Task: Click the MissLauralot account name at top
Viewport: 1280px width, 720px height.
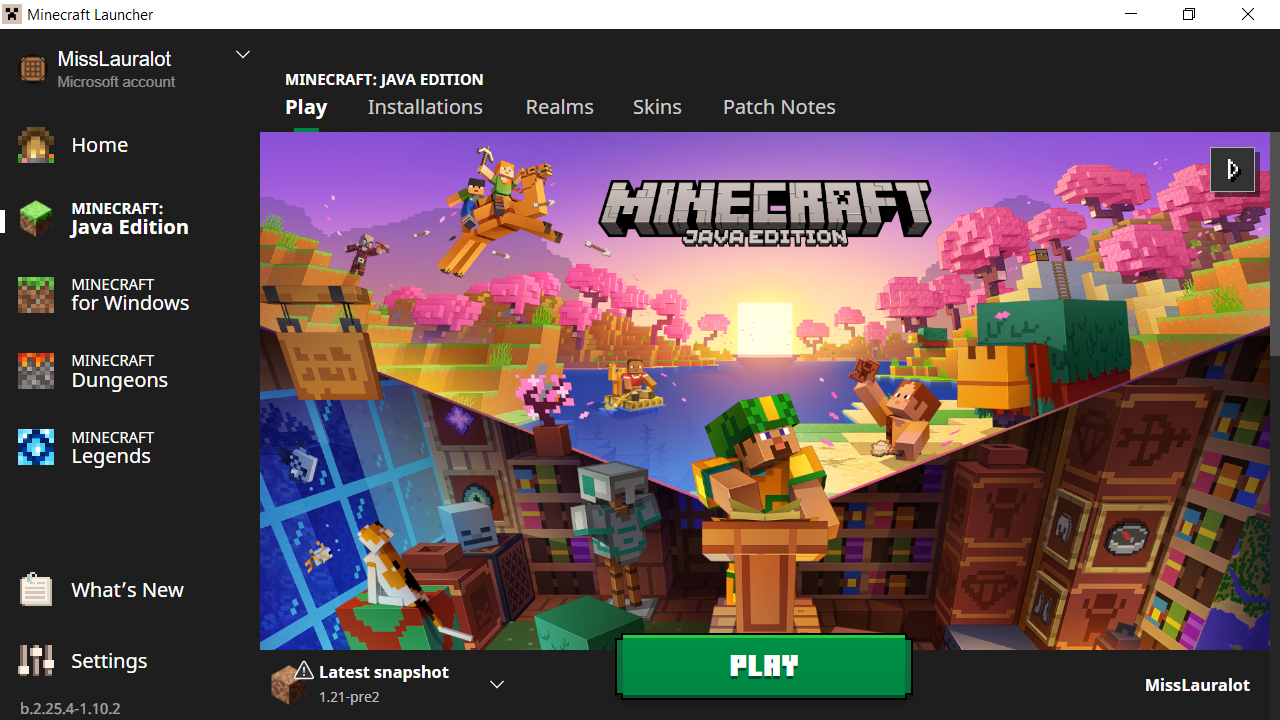Action: coord(113,59)
